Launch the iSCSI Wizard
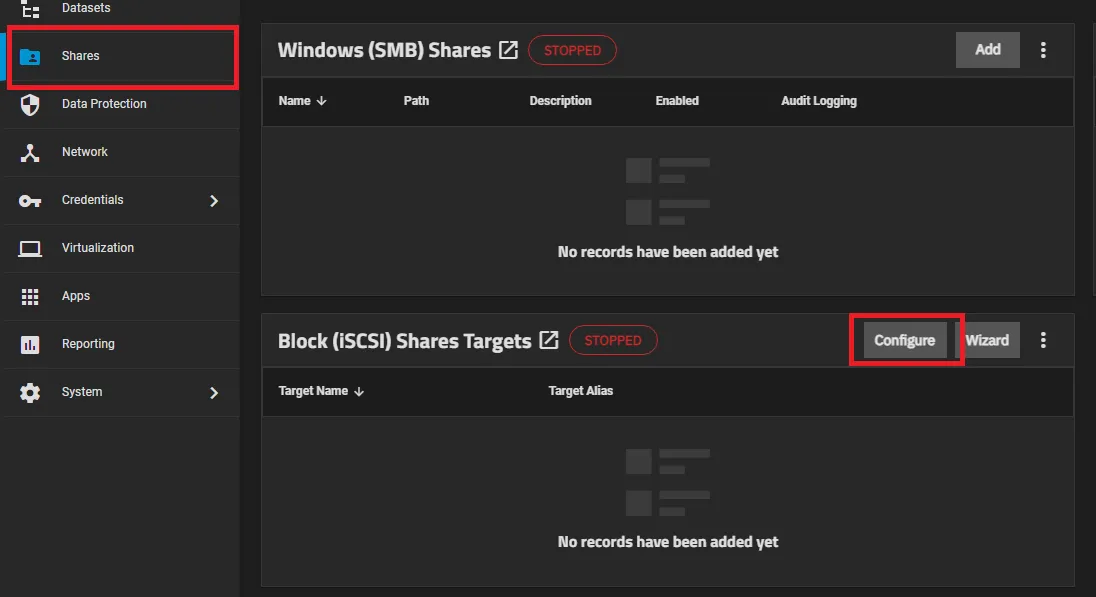The image size is (1096, 597). 988,340
